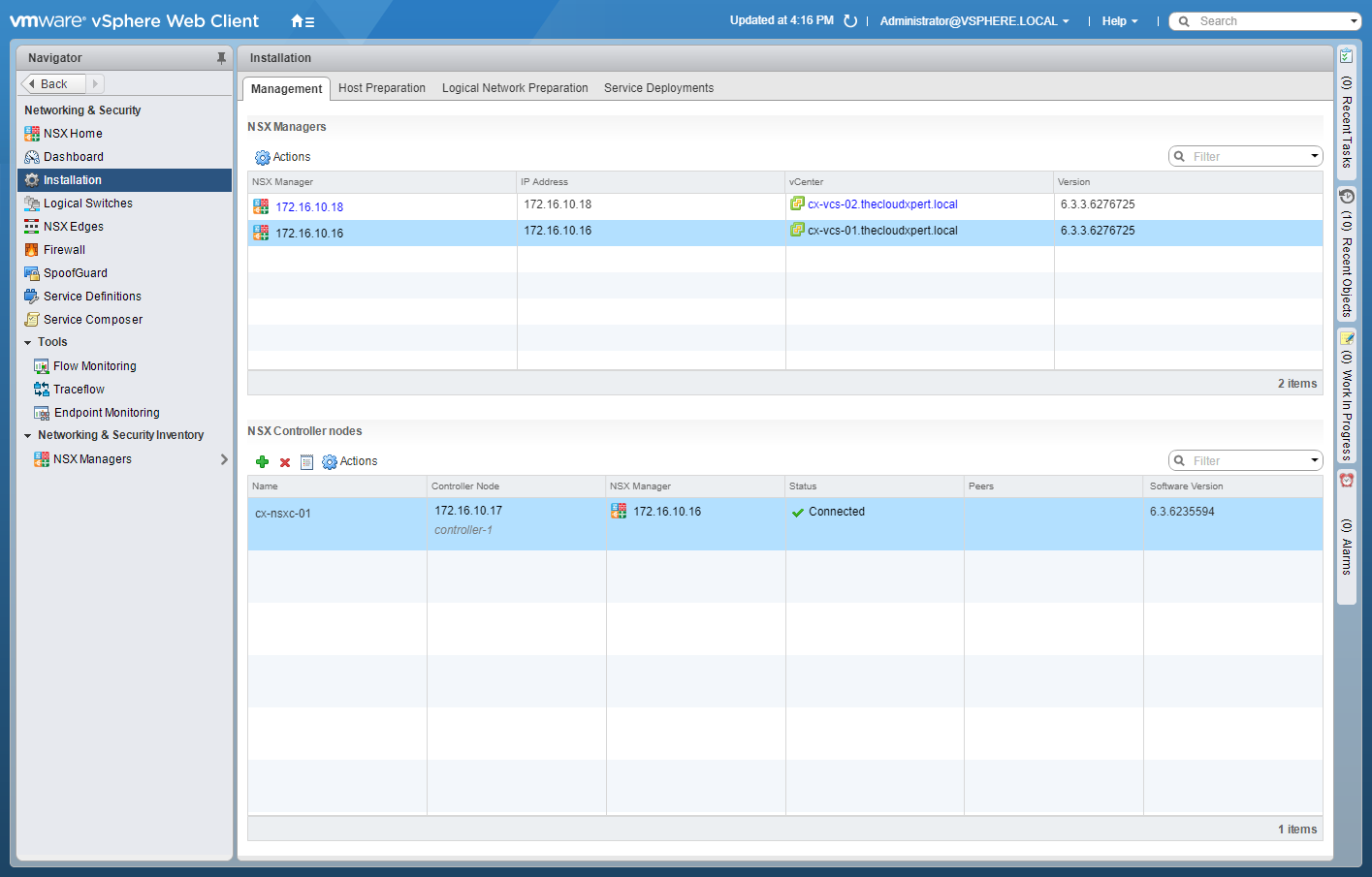Screen dimensions: 1372x877
Task: Click the Back button in Navigator
Action: 53,84
